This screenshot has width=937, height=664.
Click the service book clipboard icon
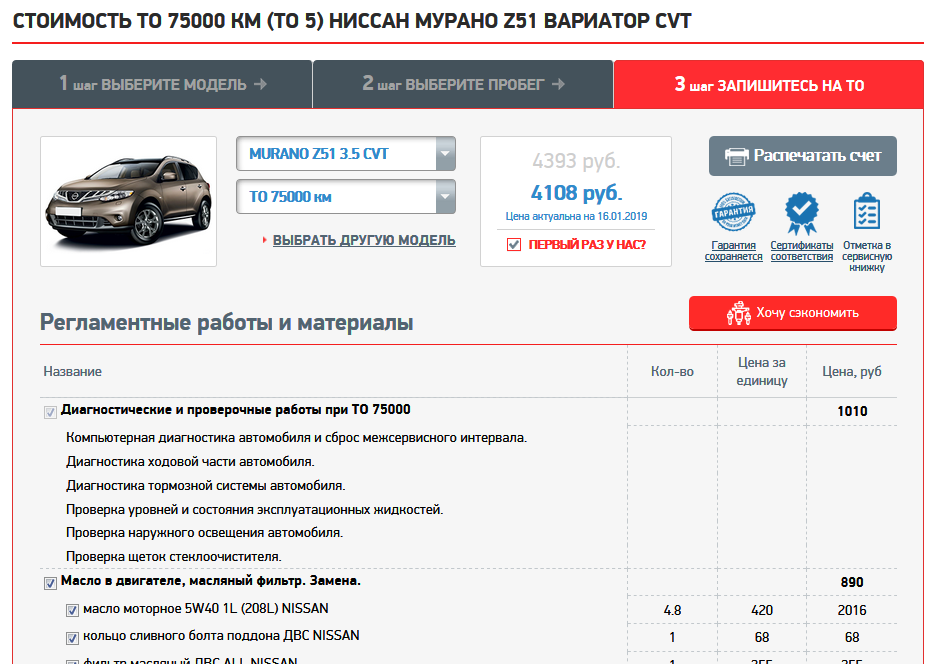point(866,211)
